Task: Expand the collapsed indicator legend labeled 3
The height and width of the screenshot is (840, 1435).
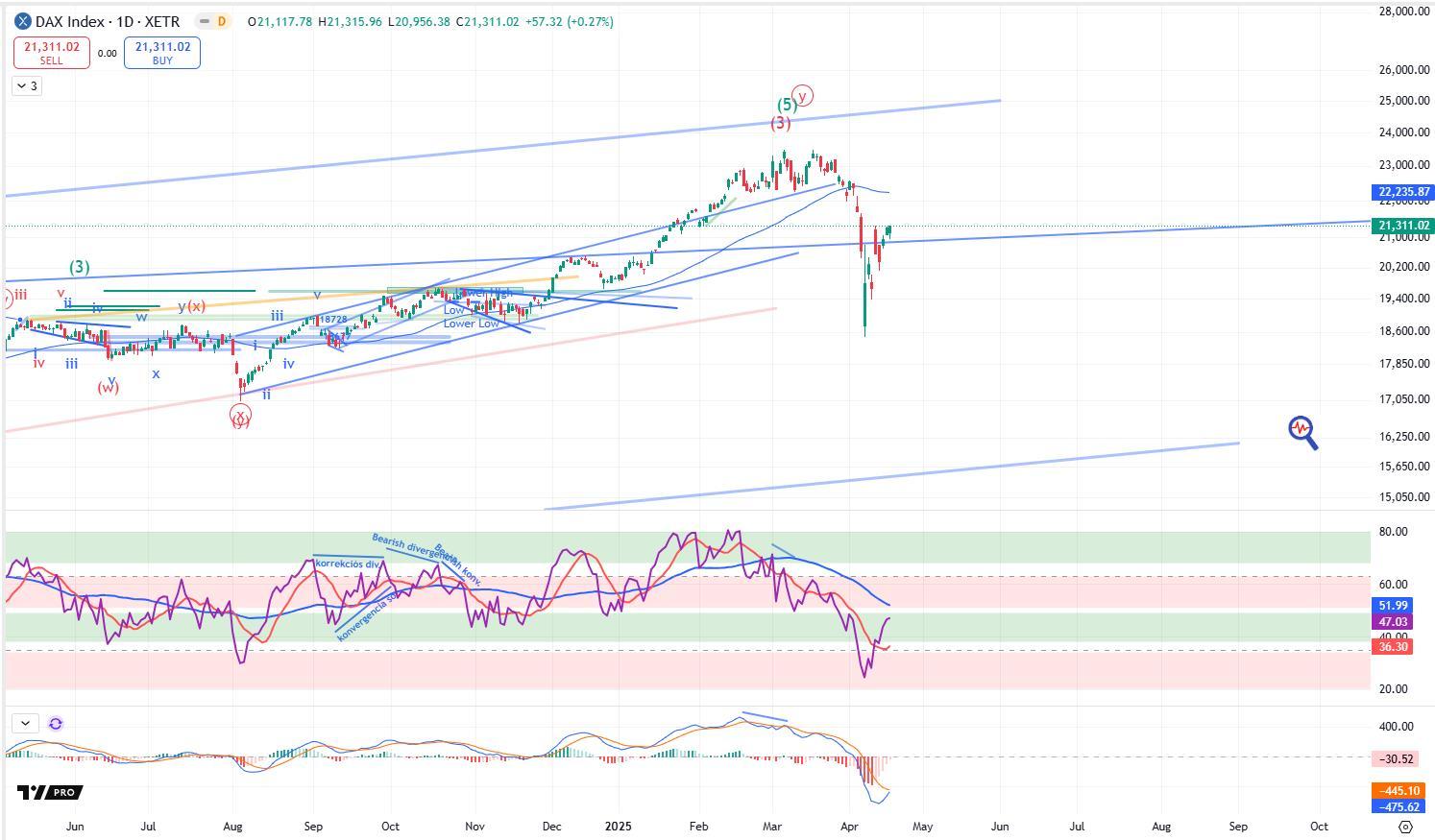Action: pyautogui.click(x=27, y=86)
